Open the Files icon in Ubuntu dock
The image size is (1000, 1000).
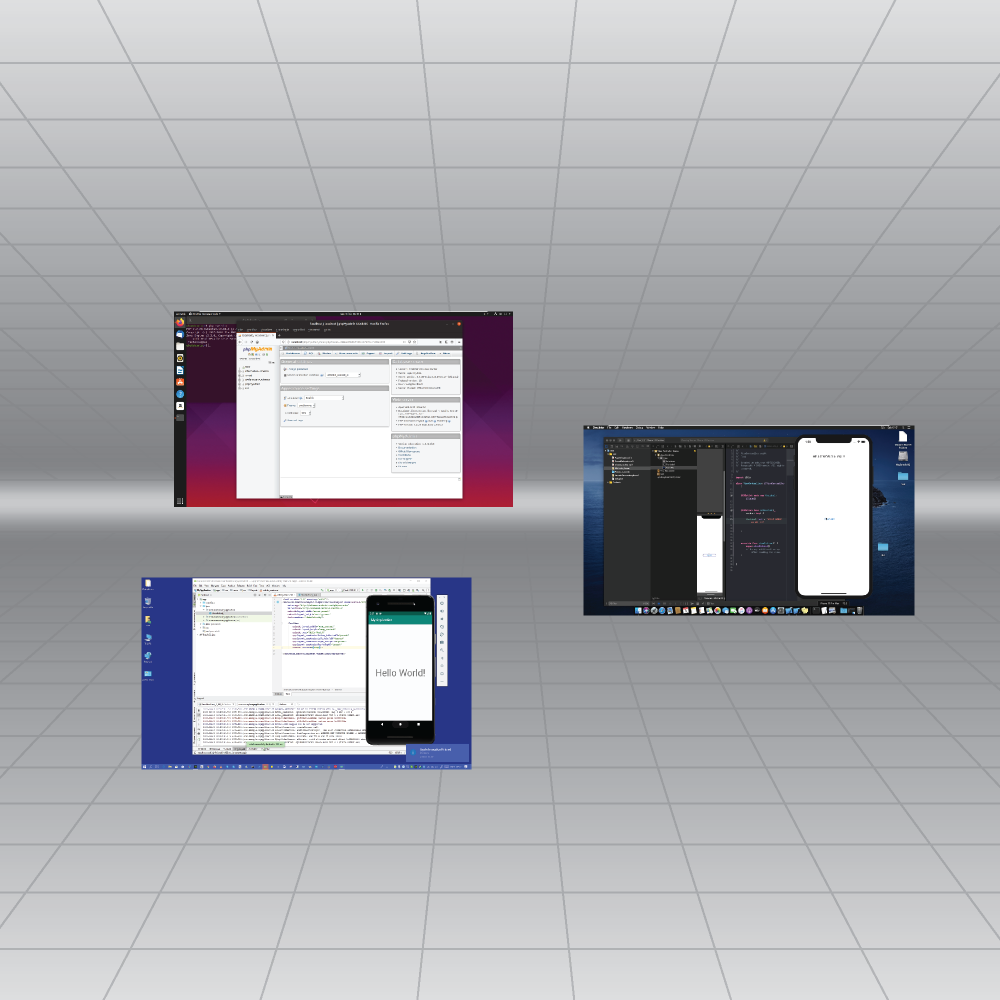pyautogui.click(x=180, y=346)
